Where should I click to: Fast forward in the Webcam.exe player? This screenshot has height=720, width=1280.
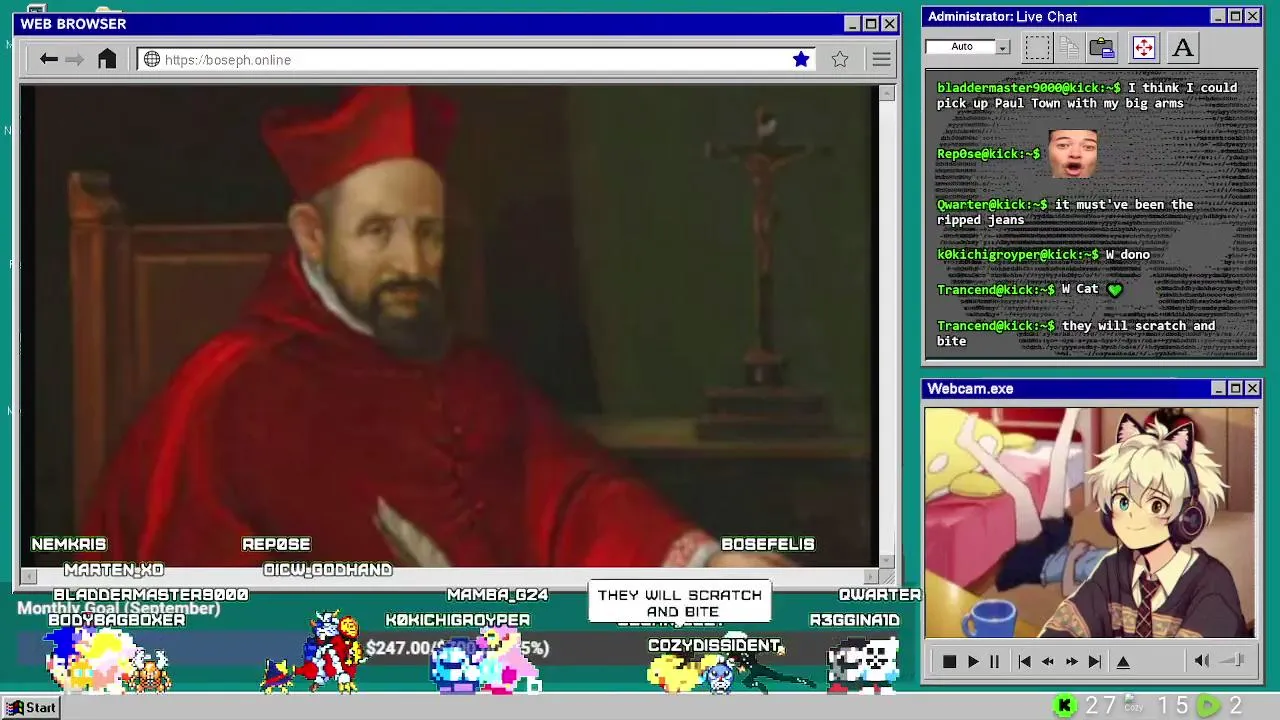[1072, 662]
